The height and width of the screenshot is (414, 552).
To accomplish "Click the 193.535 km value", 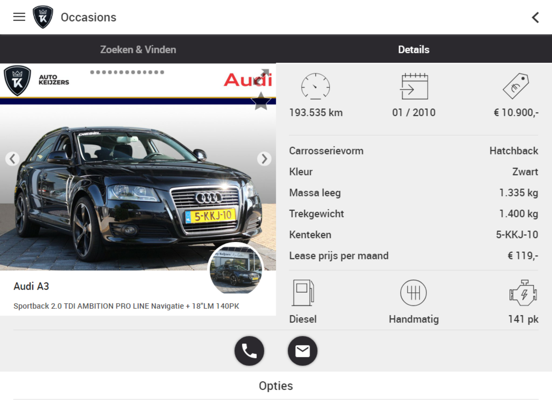I will coord(316,113).
